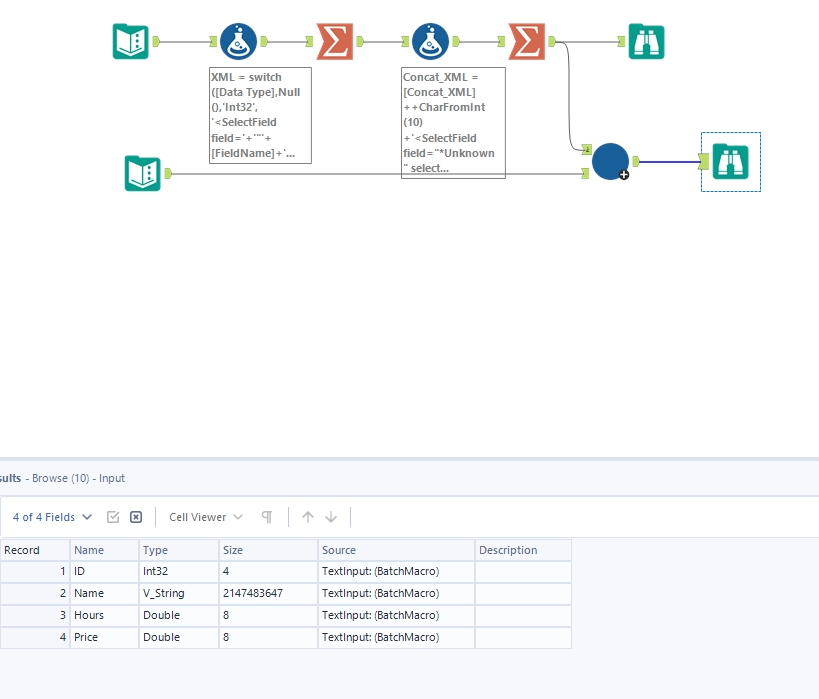The width and height of the screenshot is (819, 699).
Task: Click the top-right Browse tool
Action: 645,41
